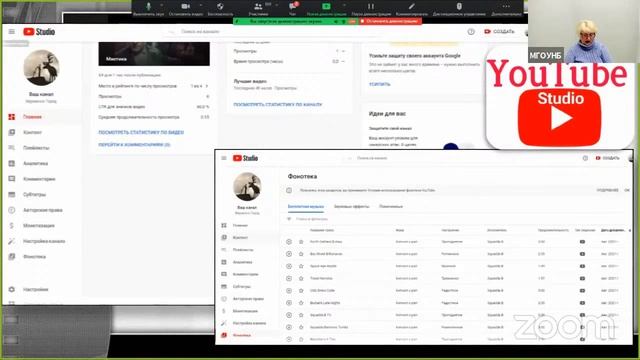The height and width of the screenshot is (360, 640).
Task: Open Плейлисты in the back window sidebar
Action: coord(36,148)
